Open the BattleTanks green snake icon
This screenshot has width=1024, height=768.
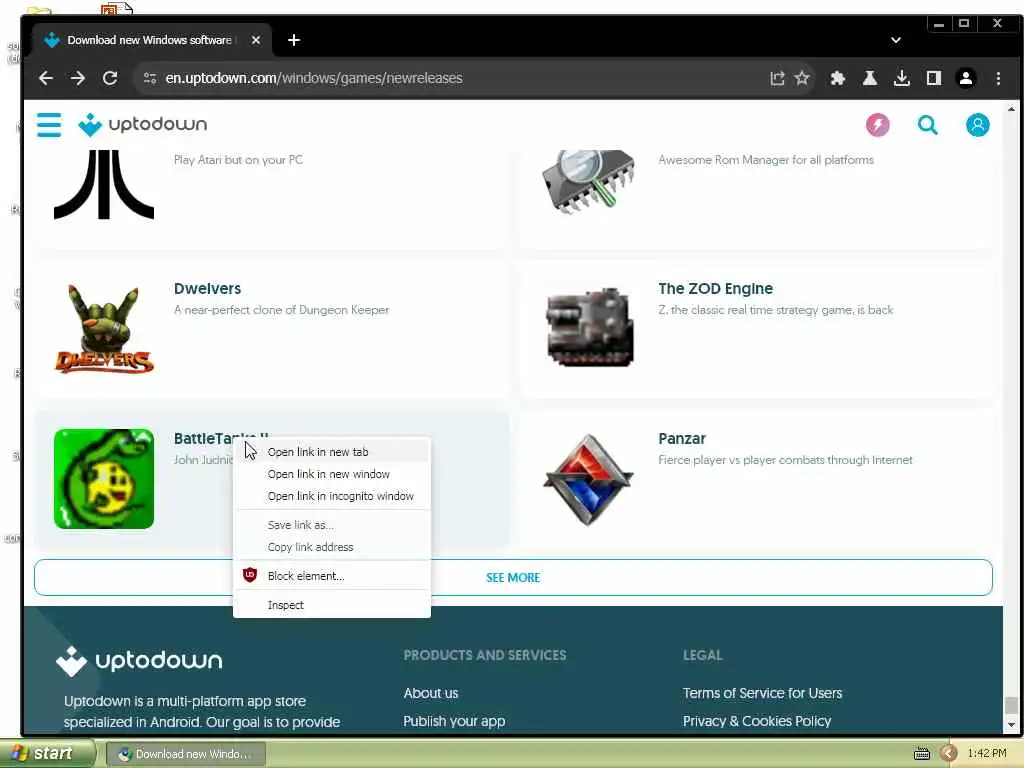coord(104,479)
